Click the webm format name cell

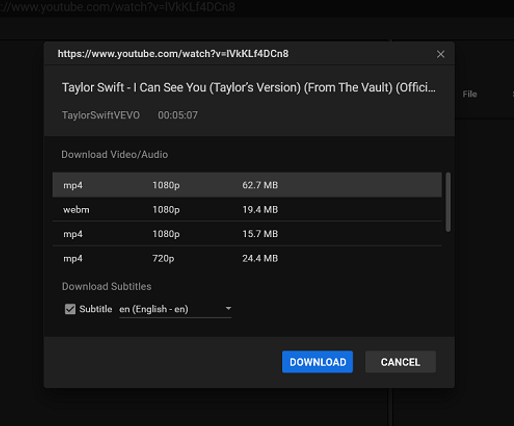tap(76, 210)
